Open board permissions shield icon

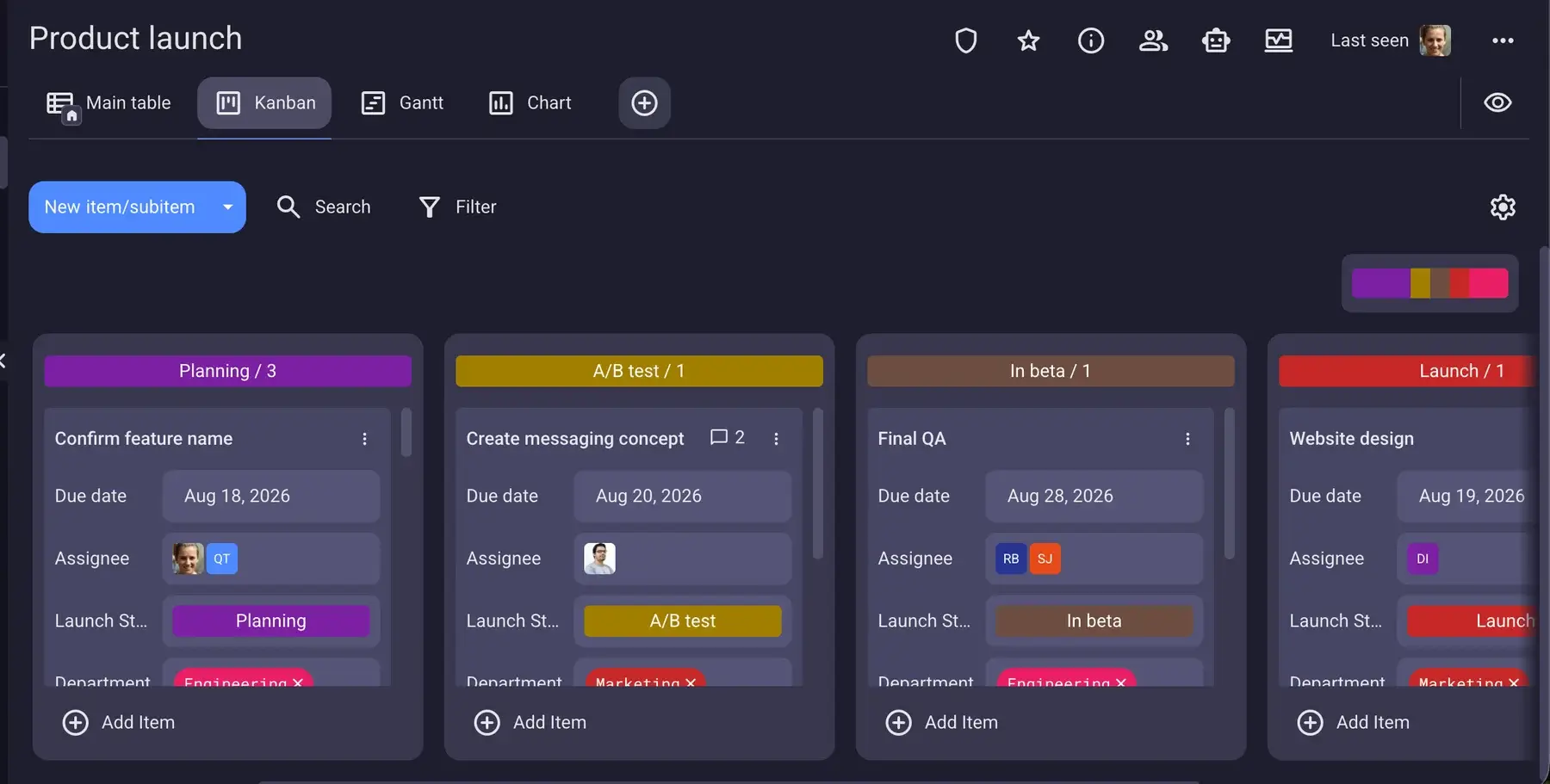(966, 40)
